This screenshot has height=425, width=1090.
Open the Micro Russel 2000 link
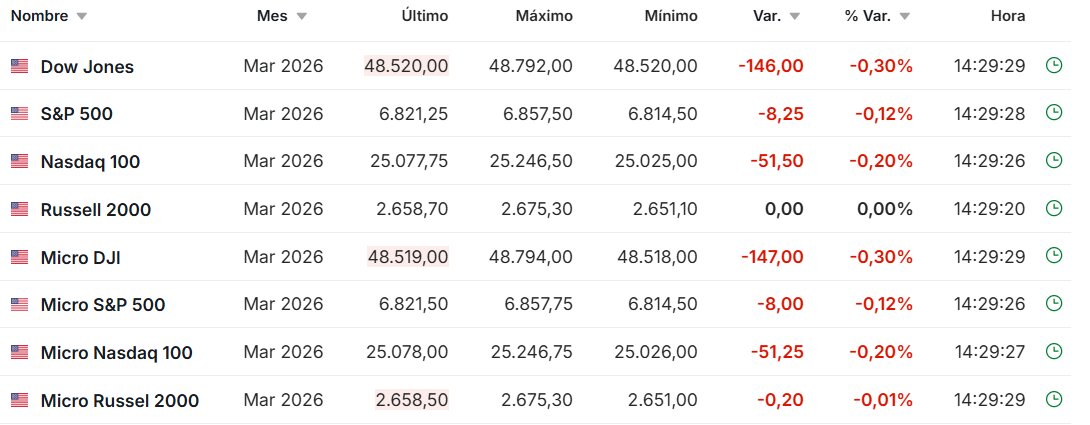point(120,401)
